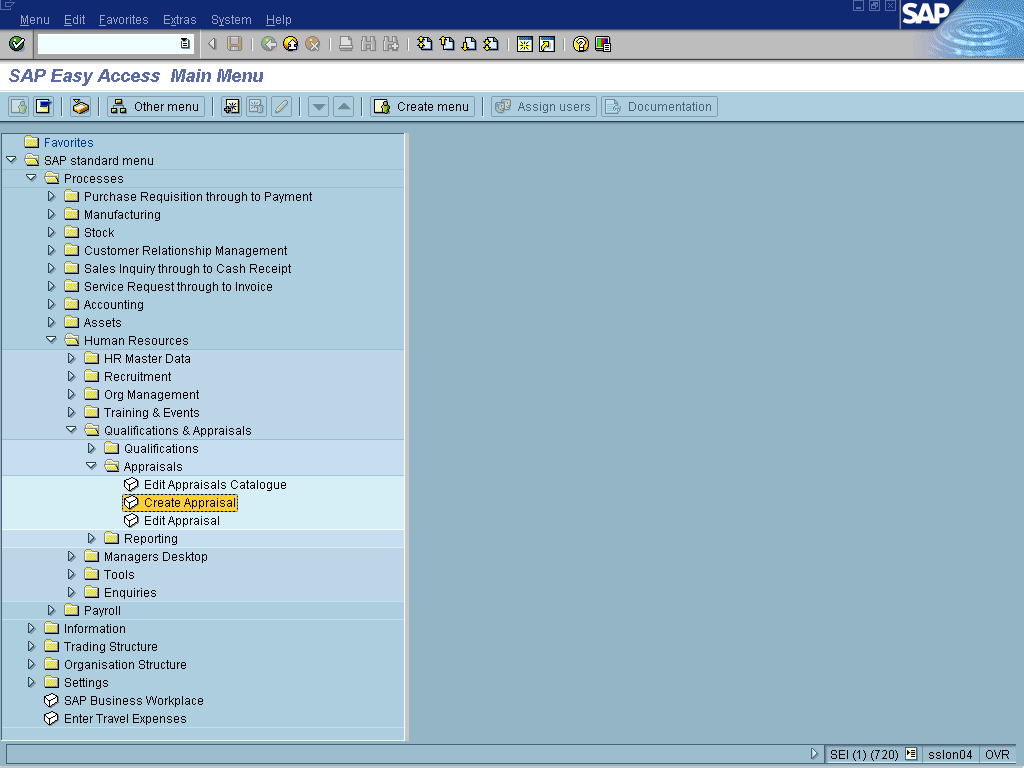Open the Edit menu

pos(74,20)
